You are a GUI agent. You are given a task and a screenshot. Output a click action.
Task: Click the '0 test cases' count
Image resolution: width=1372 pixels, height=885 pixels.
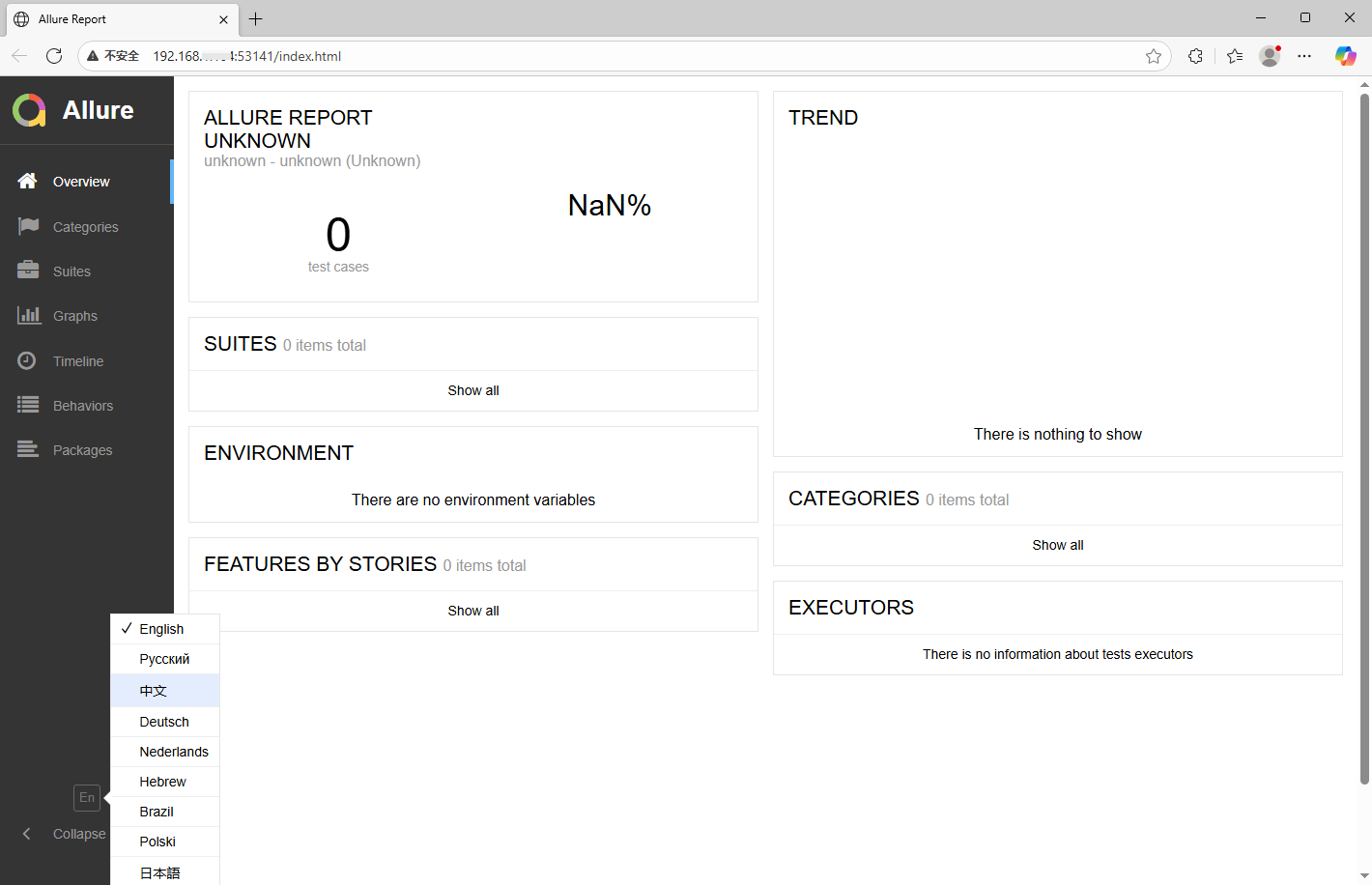[x=338, y=243]
